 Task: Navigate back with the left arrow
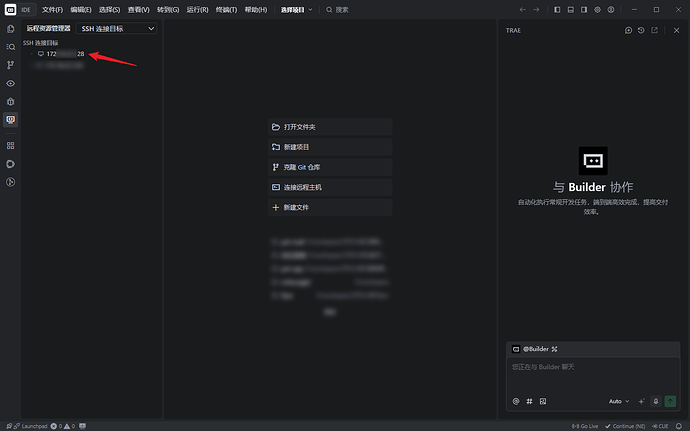(x=523, y=9)
